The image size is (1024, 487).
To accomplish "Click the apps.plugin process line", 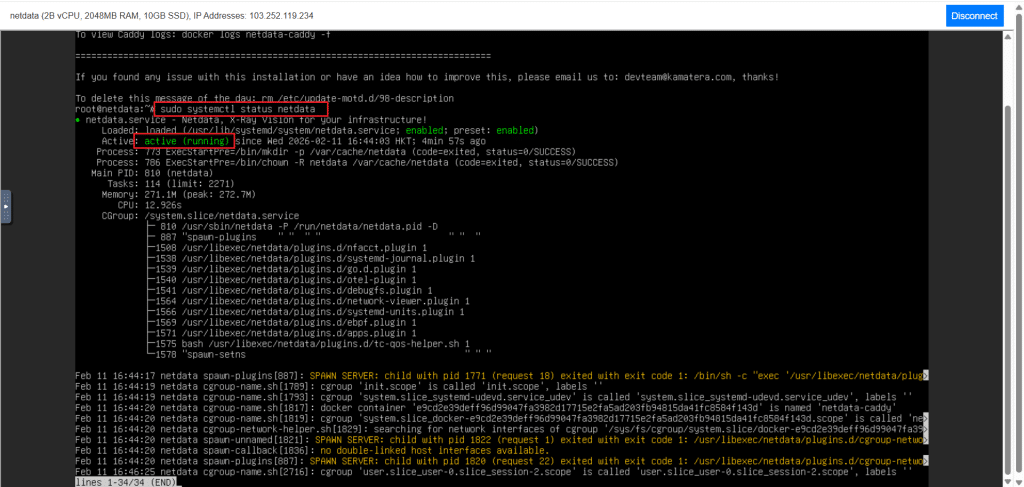I will [x=282, y=333].
